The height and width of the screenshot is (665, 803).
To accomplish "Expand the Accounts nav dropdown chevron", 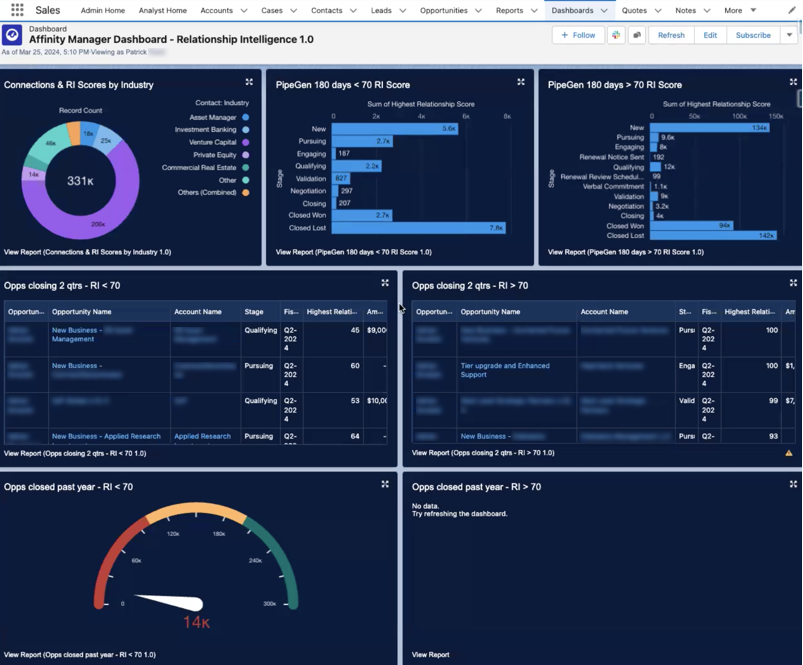I will click(x=243, y=10).
